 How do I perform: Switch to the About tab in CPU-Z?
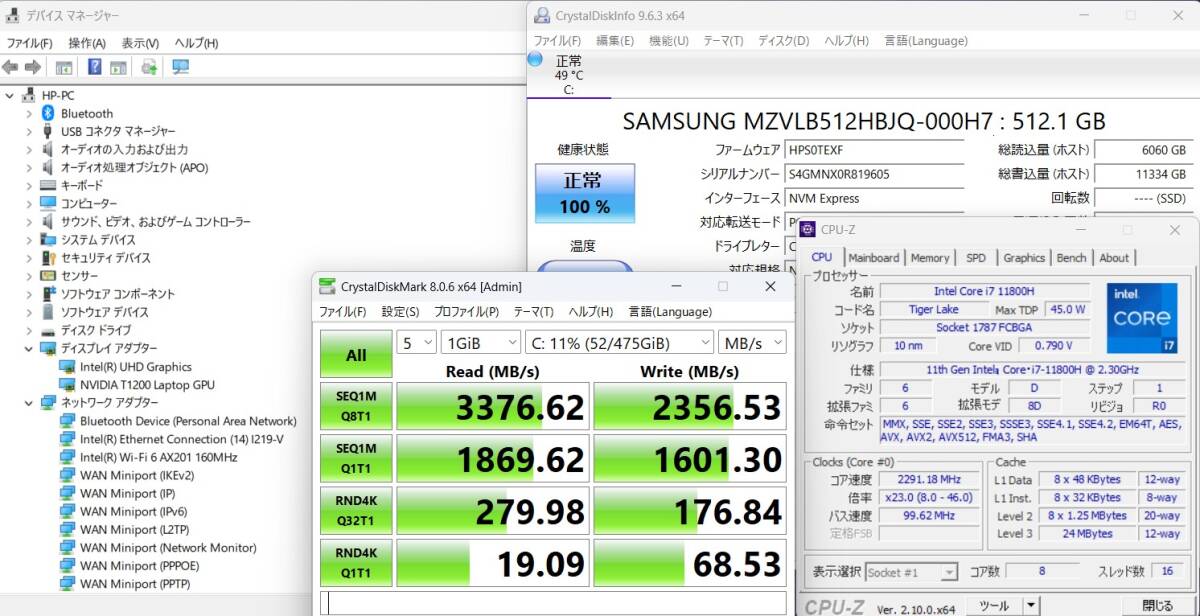1114,258
